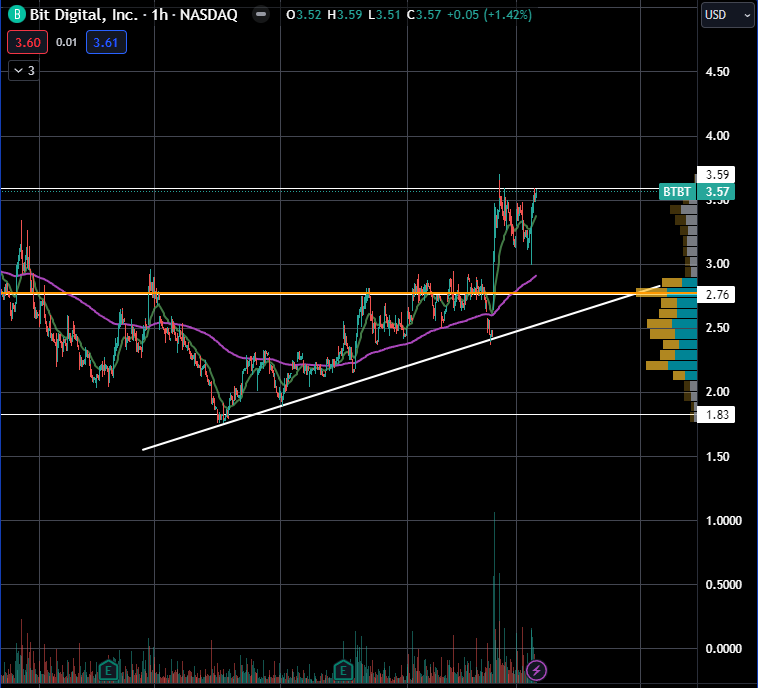Click the 1.83 horizontal line price label
The height and width of the screenshot is (688, 758).
(716, 414)
